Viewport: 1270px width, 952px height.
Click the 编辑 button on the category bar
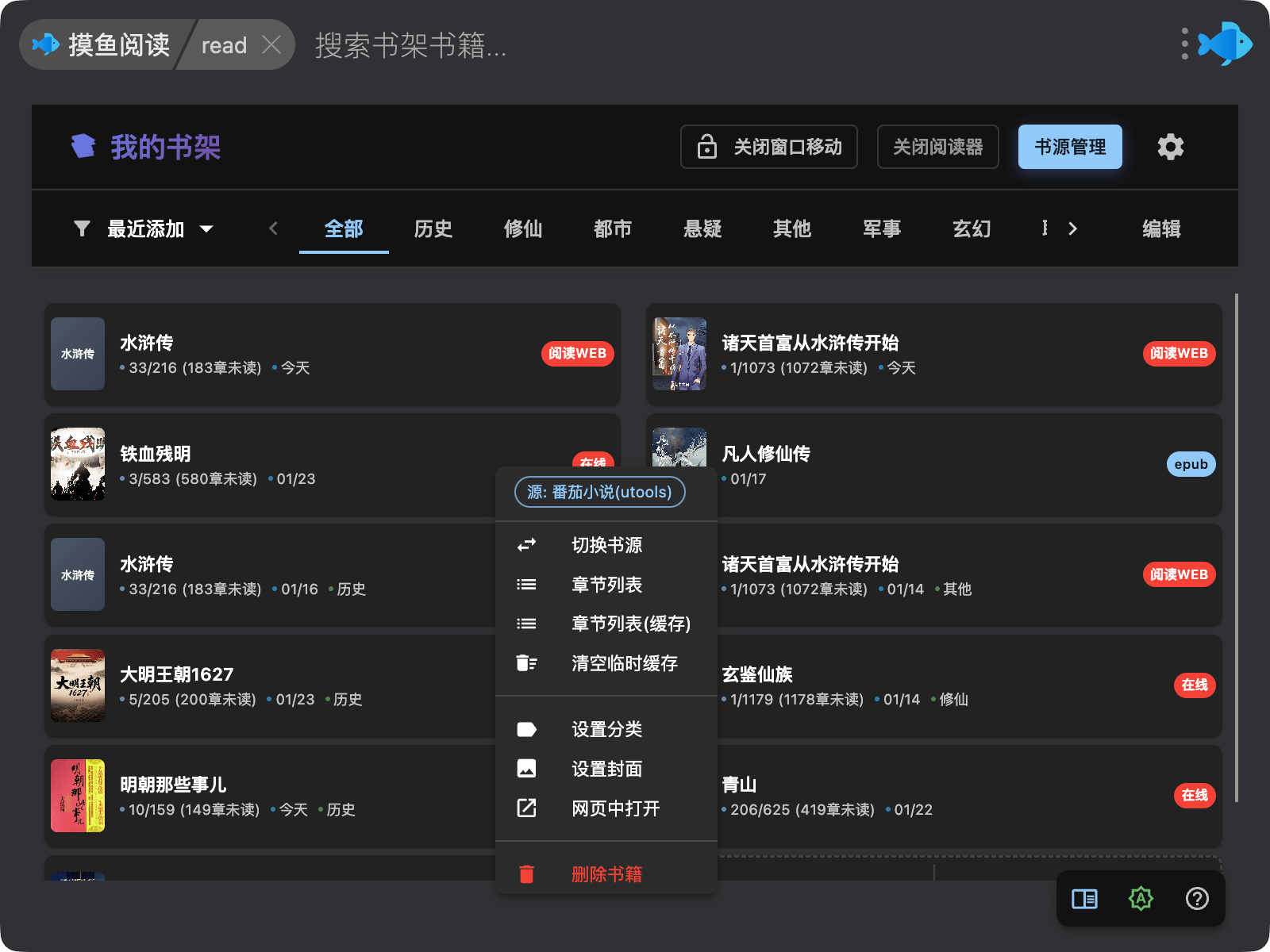click(x=1160, y=229)
